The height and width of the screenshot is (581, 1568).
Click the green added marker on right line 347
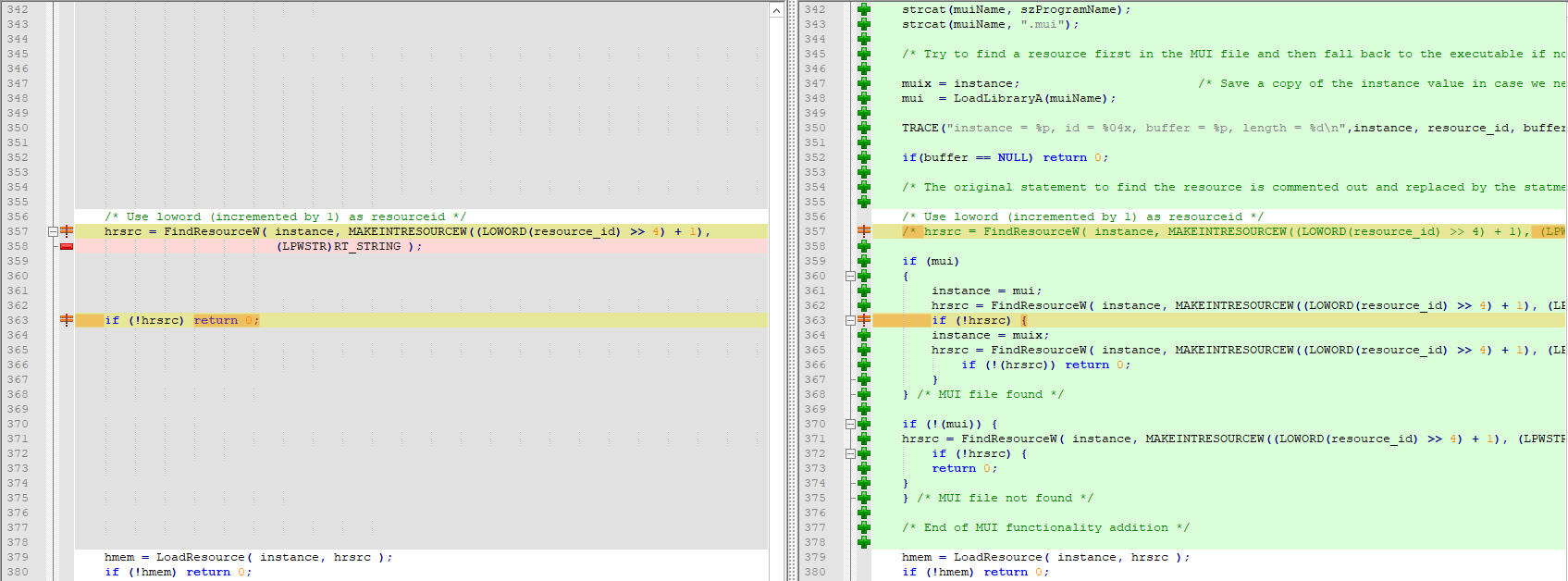click(864, 83)
